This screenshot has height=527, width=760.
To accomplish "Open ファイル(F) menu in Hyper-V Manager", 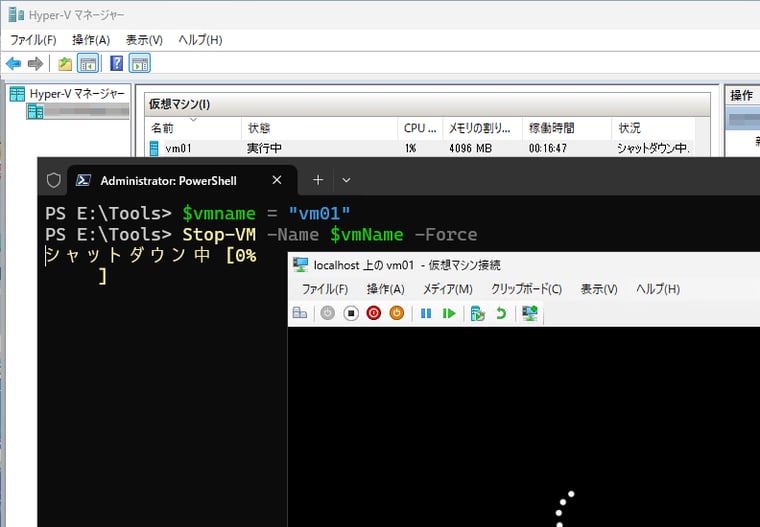I will [33, 40].
